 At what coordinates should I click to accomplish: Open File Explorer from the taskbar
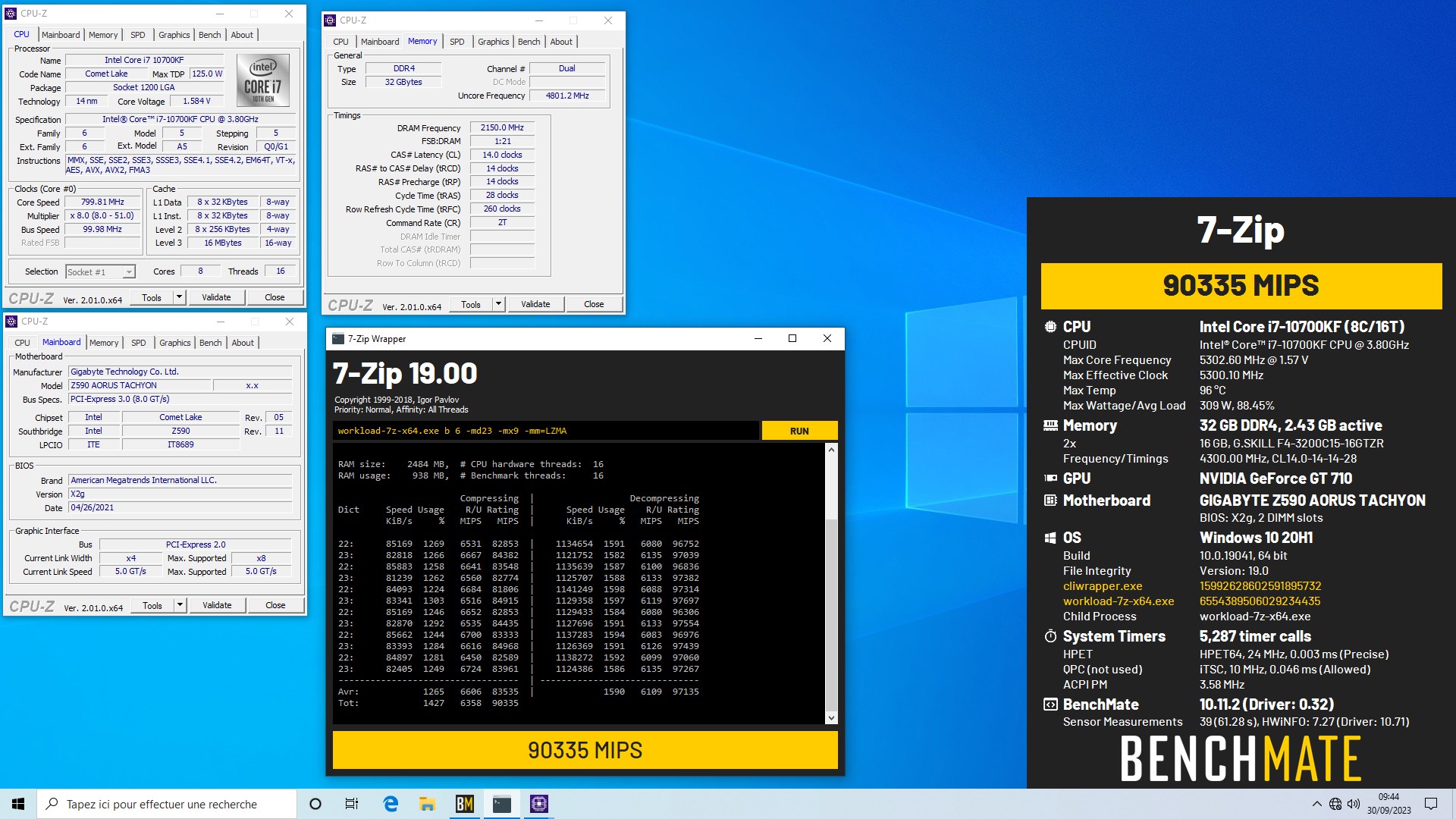[x=427, y=804]
